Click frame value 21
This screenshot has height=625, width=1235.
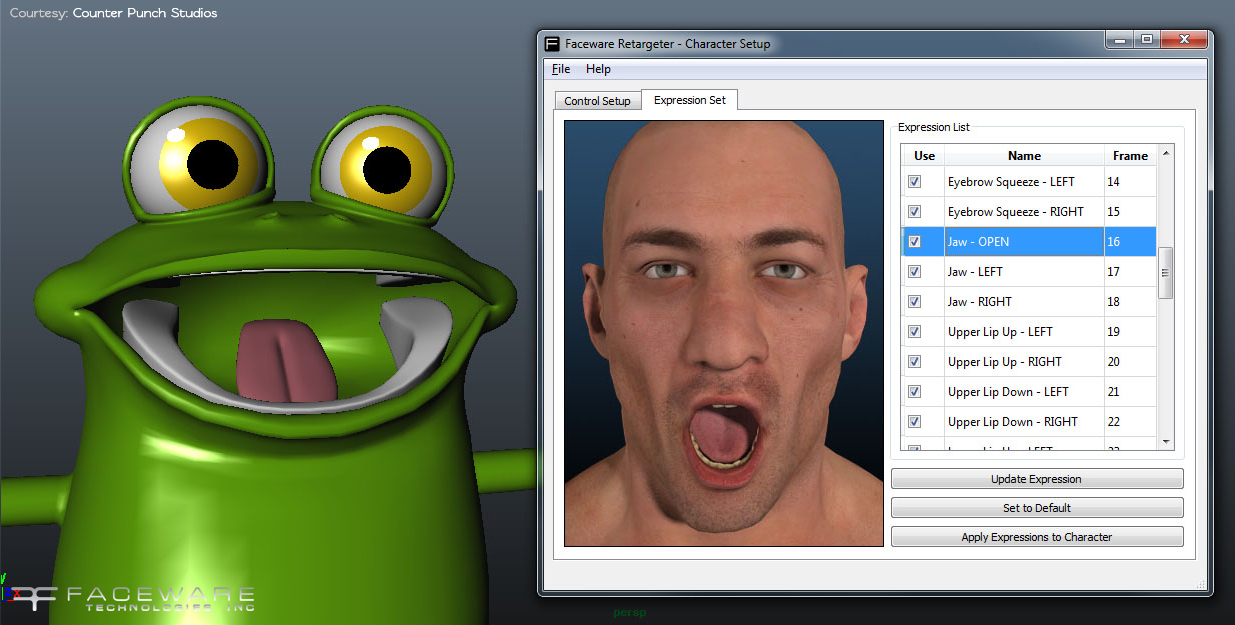tap(1113, 392)
